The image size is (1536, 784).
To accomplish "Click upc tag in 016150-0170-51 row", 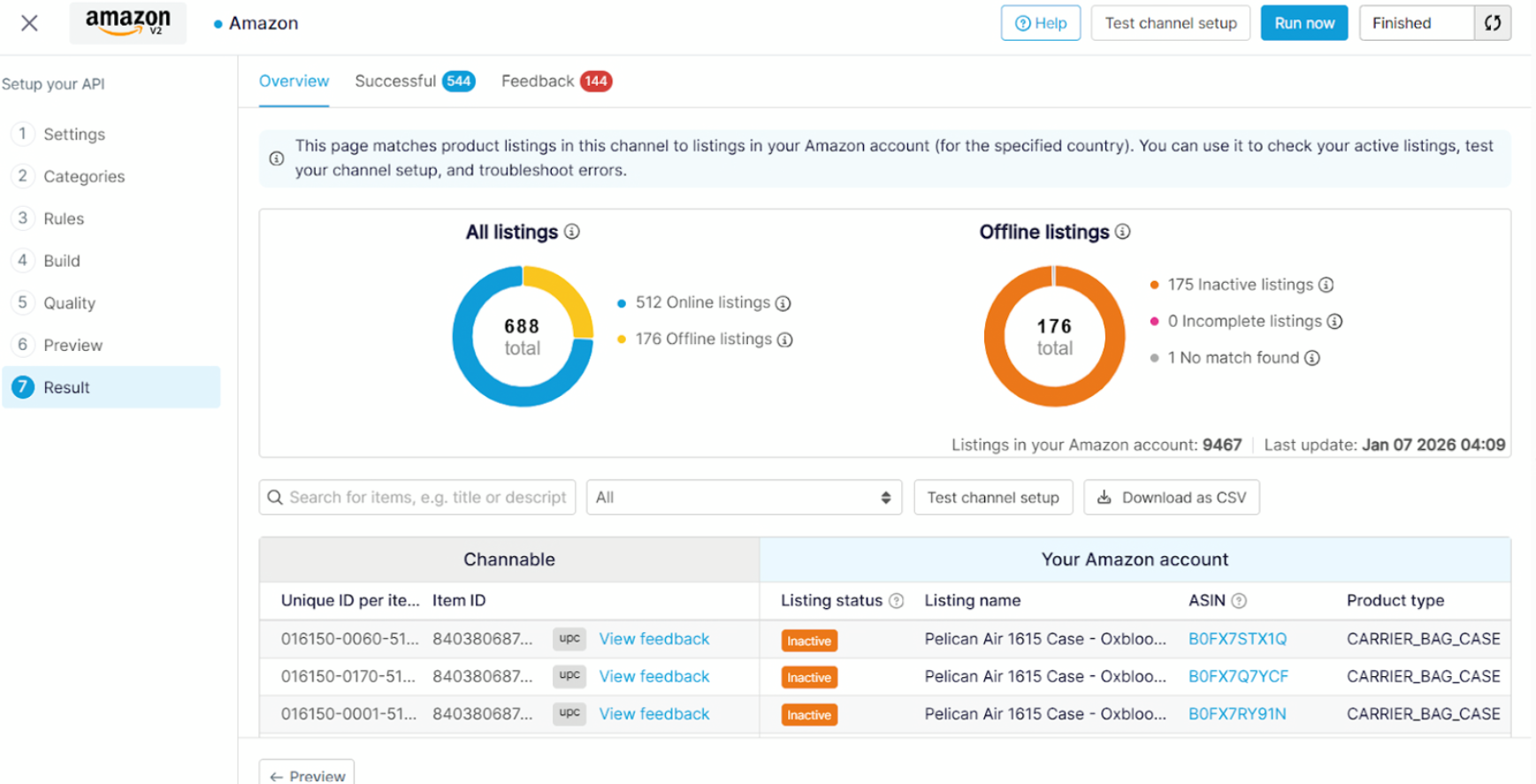I will coord(569,675).
